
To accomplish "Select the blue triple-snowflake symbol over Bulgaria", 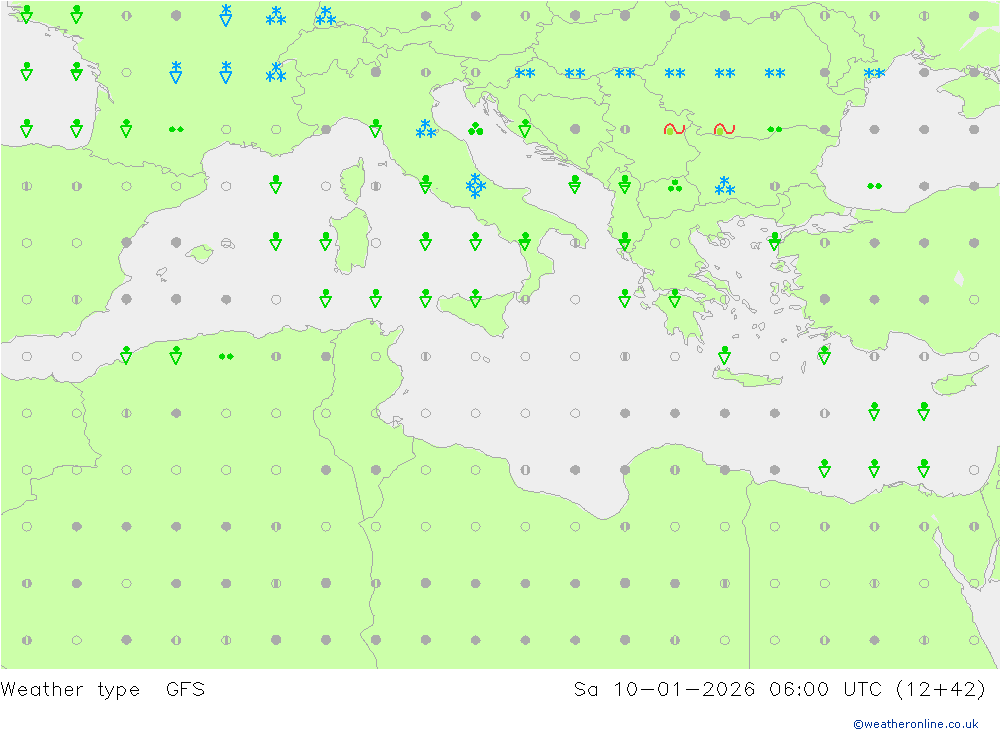I will coord(724,186).
